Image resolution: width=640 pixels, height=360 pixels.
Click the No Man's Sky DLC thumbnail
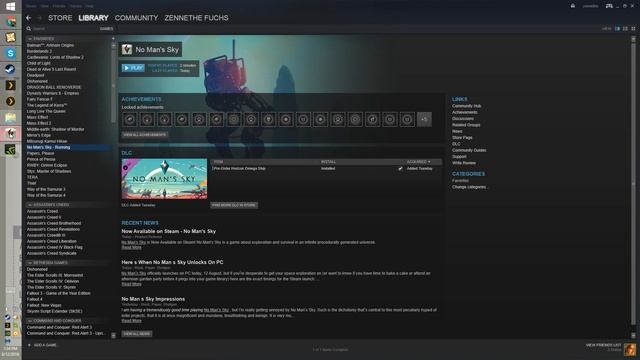(x=164, y=179)
